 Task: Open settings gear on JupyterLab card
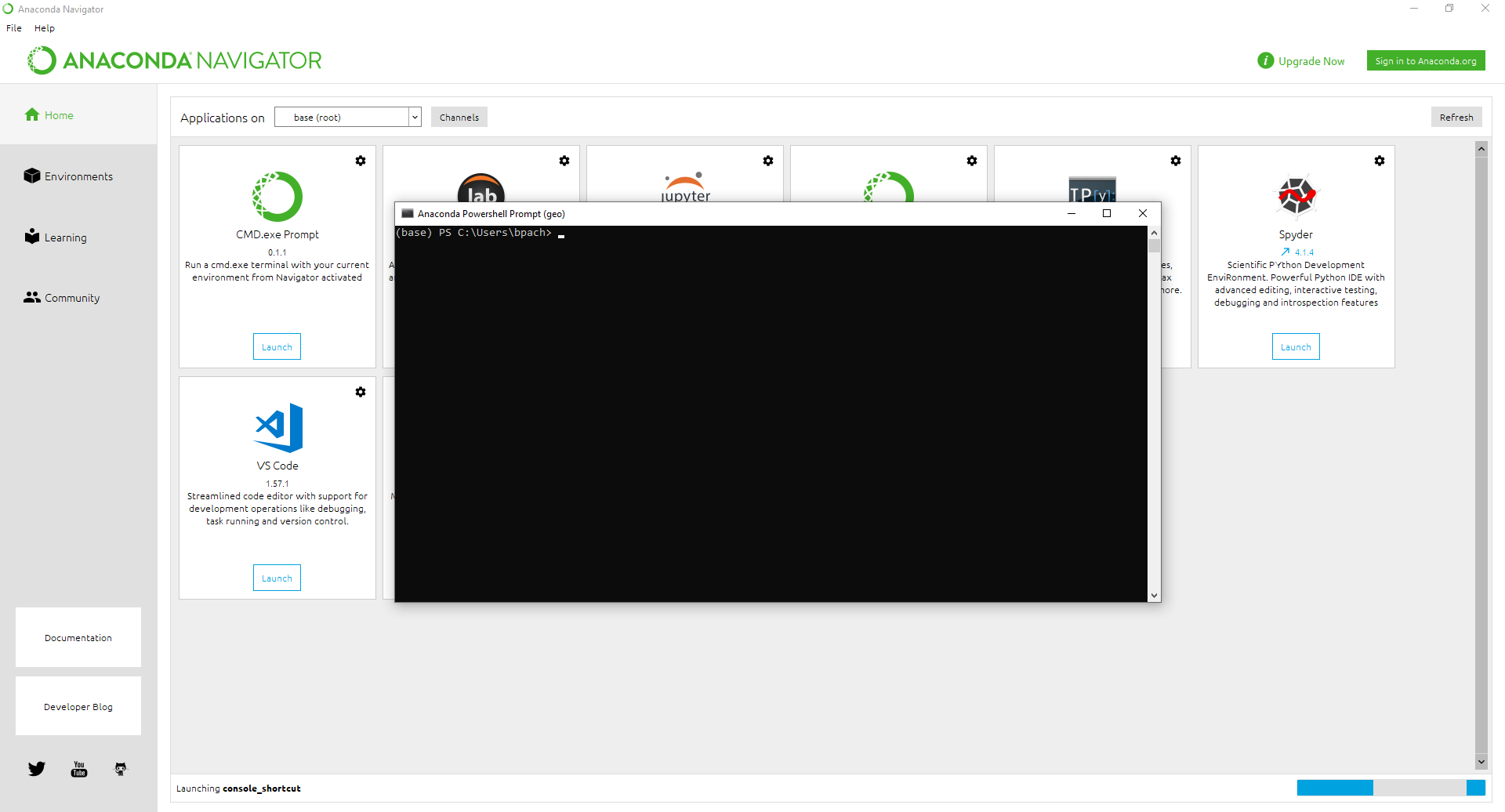(564, 161)
